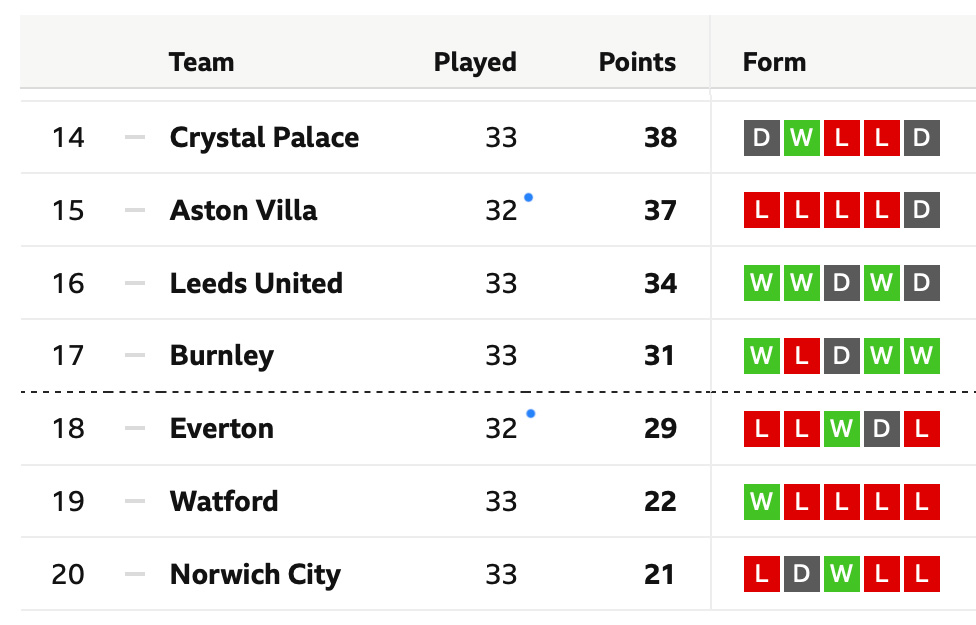The width and height of the screenshot is (976, 625).
Task: Click Crystal Palace's first form badge D
Action: pos(761,138)
